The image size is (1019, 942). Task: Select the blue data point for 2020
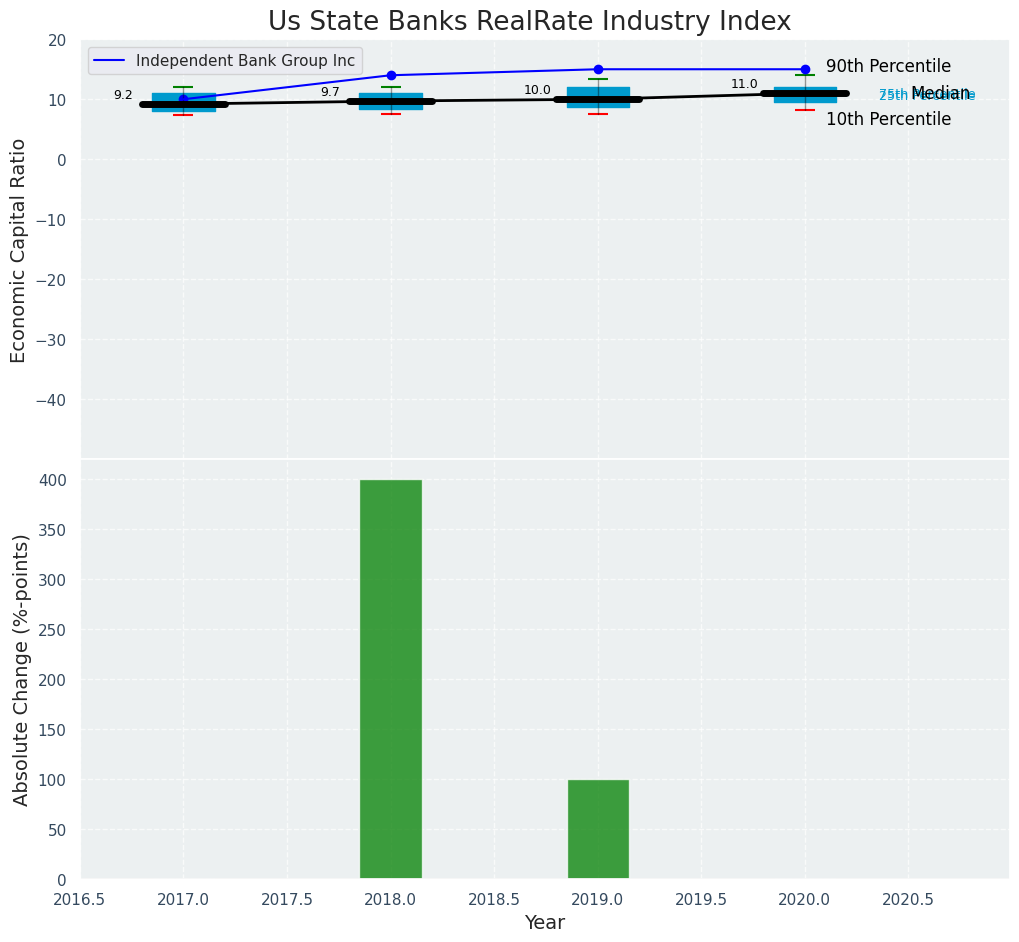tap(805, 69)
